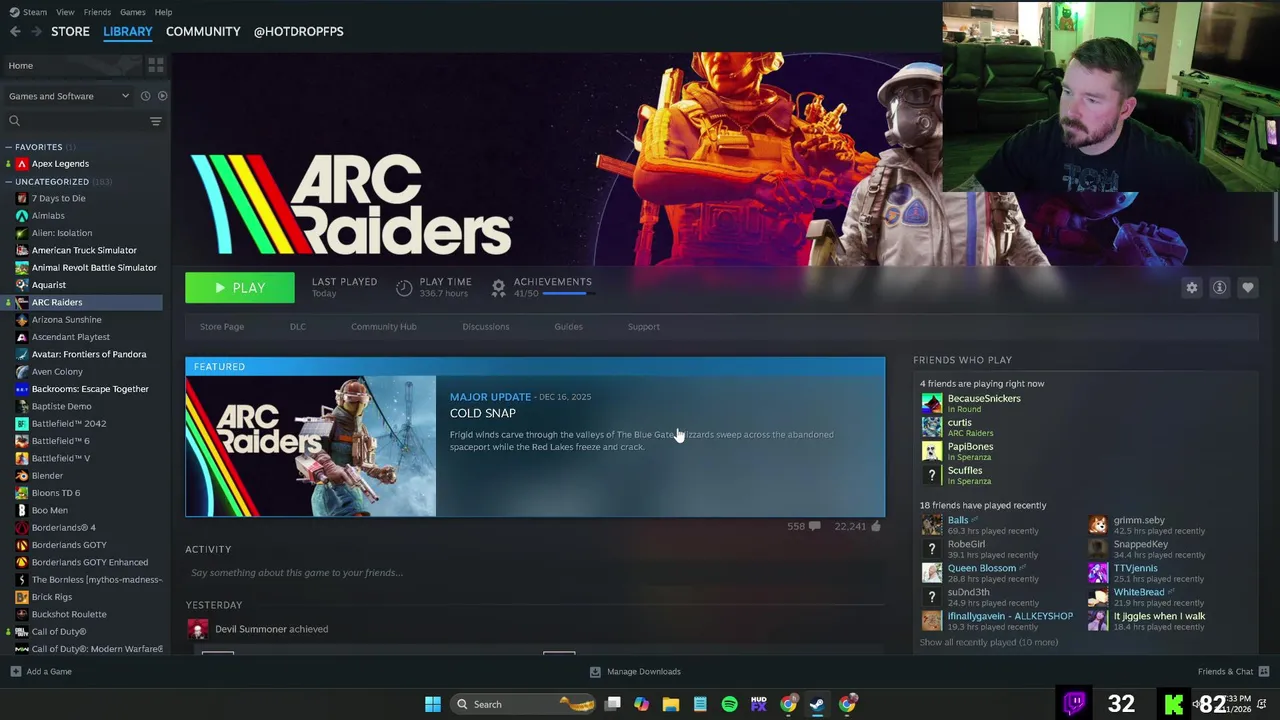
Task: Open the library advanced filter icon
Action: click(155, 121)
